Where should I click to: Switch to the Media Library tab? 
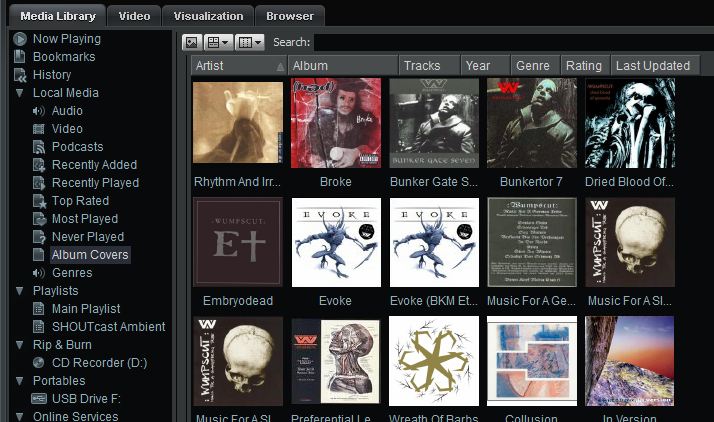click(x=58, y=16)
